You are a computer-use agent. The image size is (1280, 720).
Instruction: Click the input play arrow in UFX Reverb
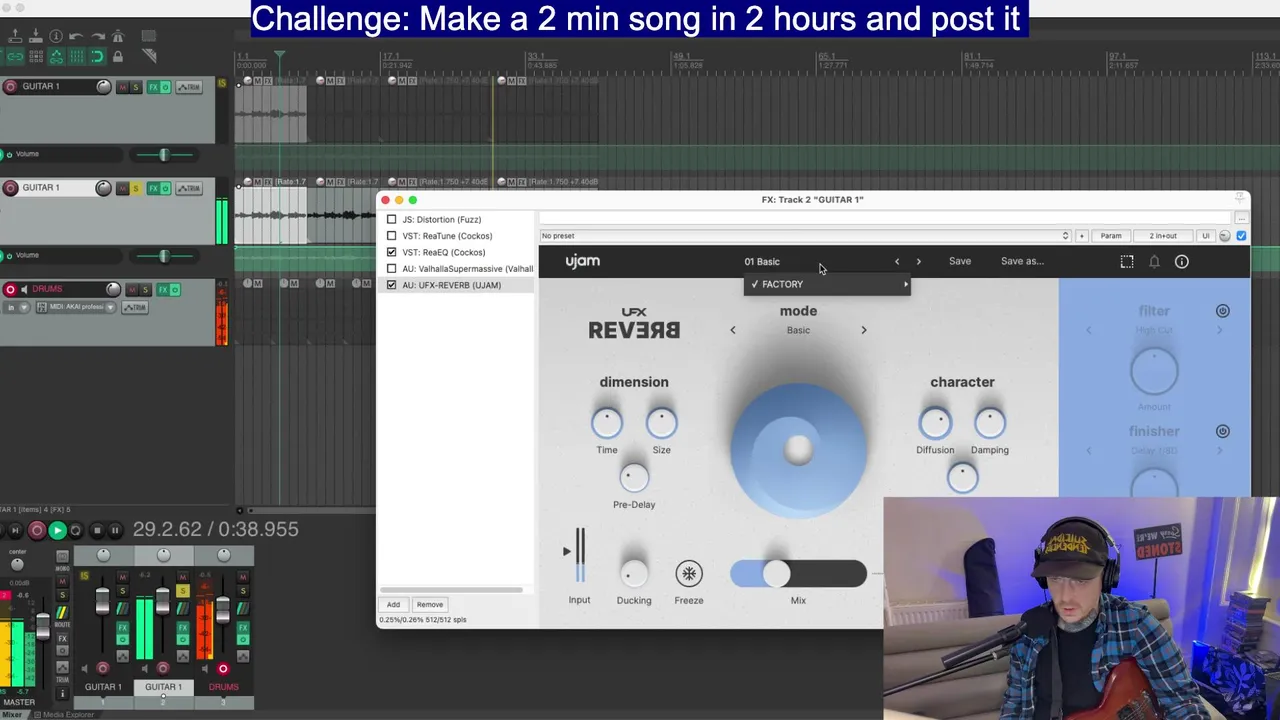pyautogui.click(x=567, y=551)
